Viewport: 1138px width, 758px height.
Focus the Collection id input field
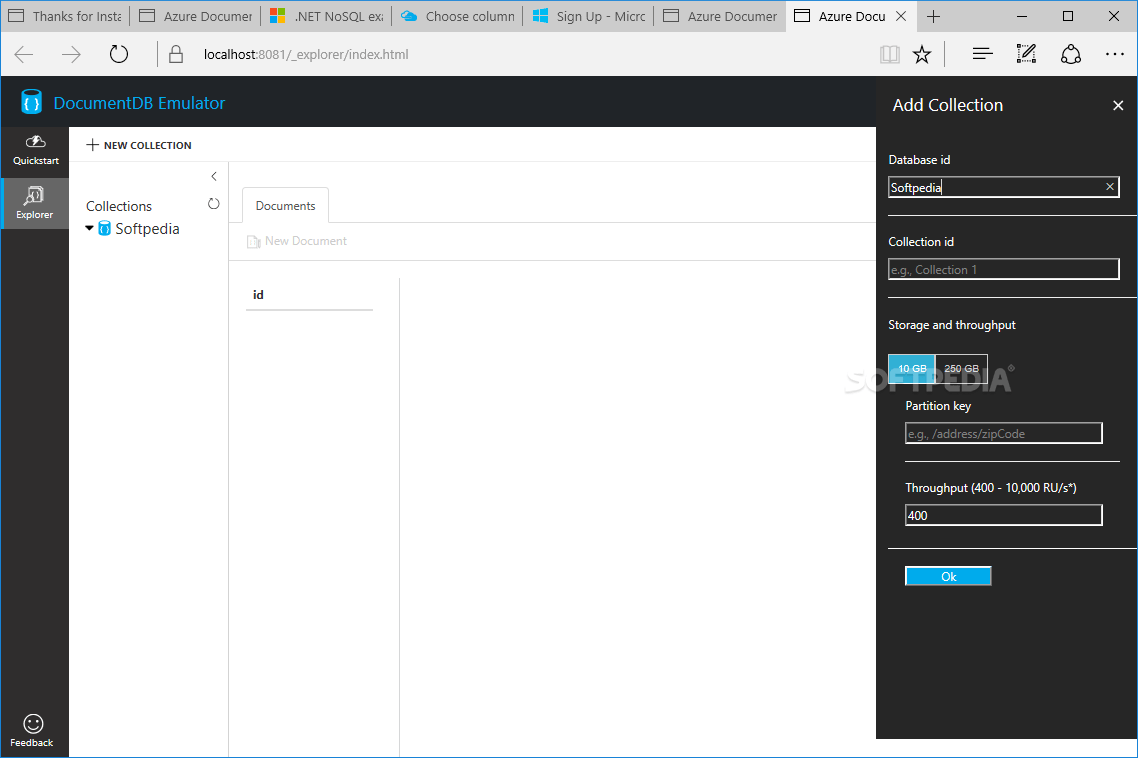[1004, 269]
